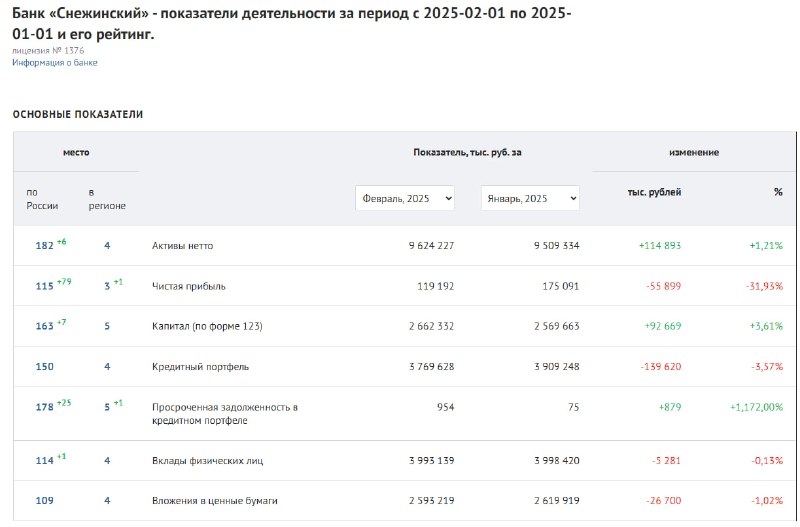800x527 pixels.
Task: Select the Вклады физических лиц label
Action: pos(208,461)
